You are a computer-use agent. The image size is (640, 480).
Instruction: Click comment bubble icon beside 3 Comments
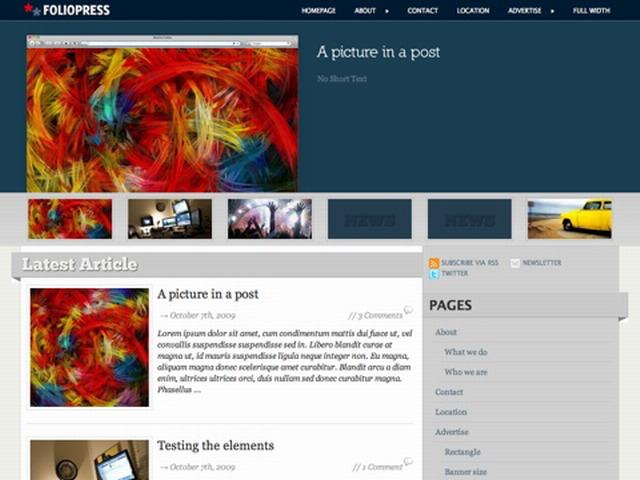408,310
